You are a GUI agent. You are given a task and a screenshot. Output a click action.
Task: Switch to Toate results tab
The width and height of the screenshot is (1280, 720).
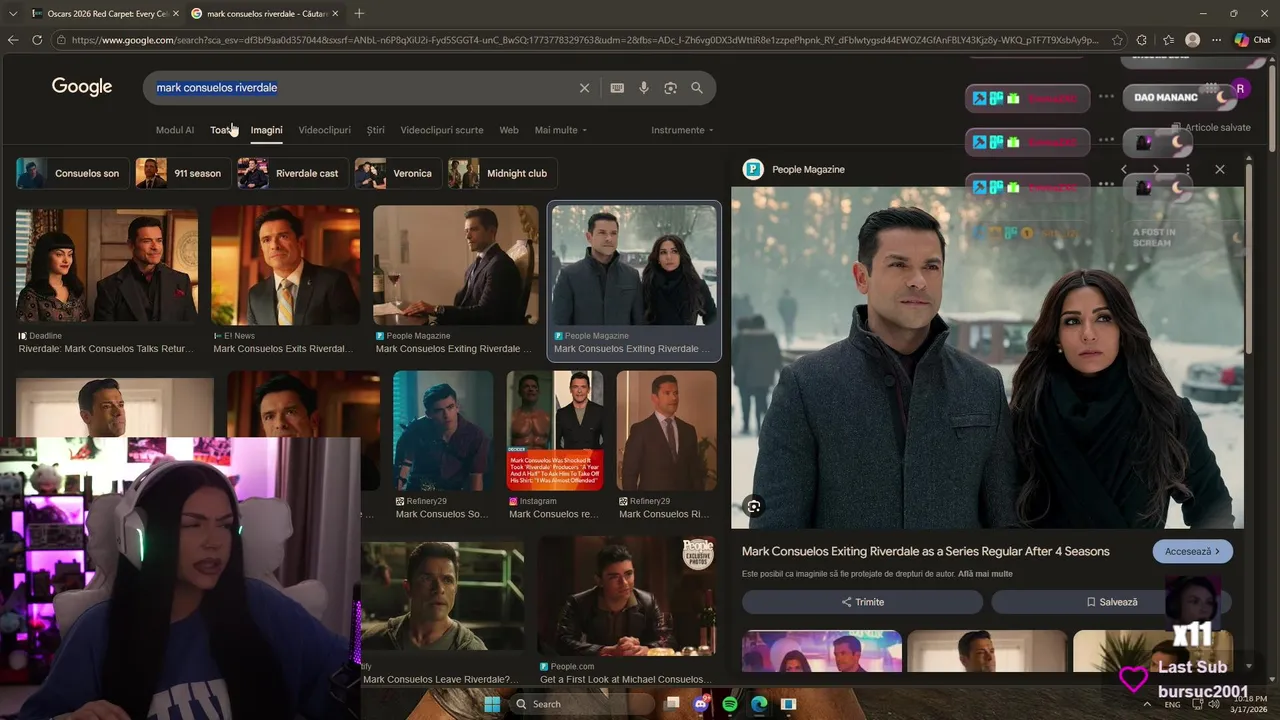[222, 130]
